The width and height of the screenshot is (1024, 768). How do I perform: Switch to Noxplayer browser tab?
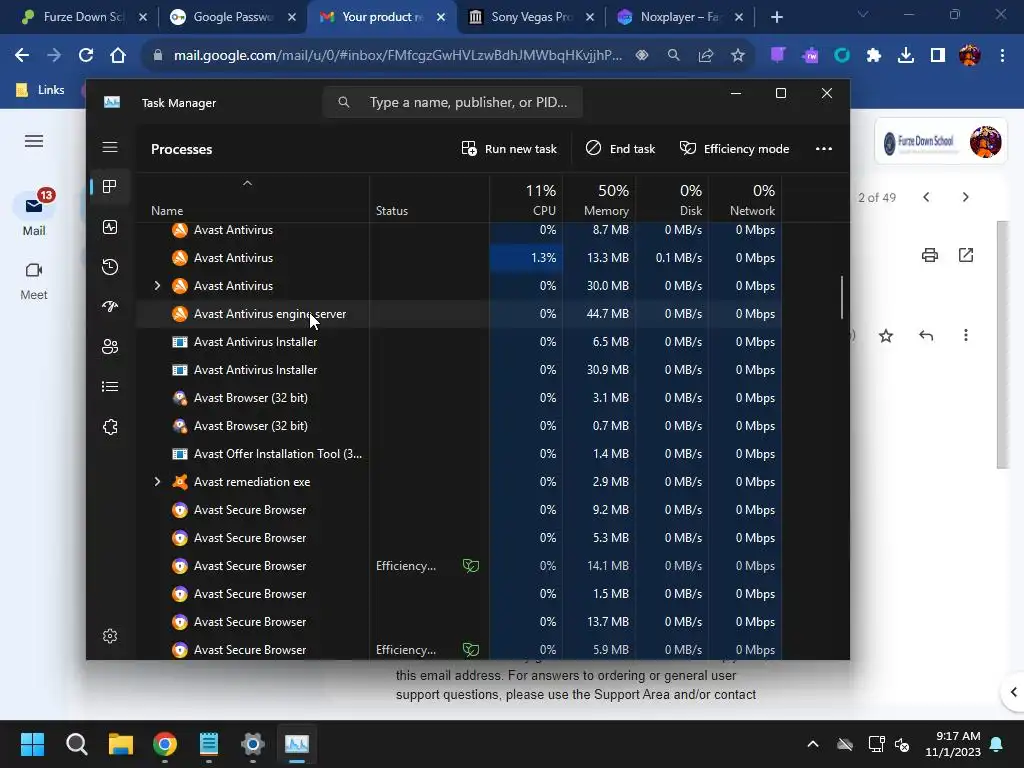(678, 17)
